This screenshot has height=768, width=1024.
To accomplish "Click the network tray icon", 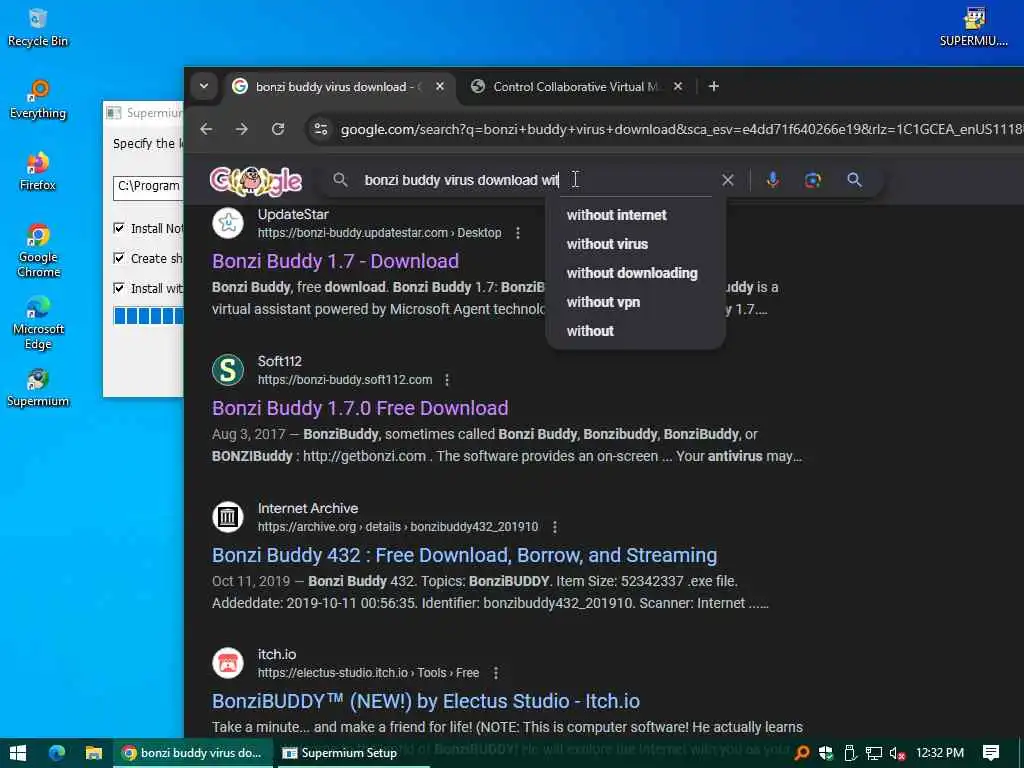I will (874, 753).
